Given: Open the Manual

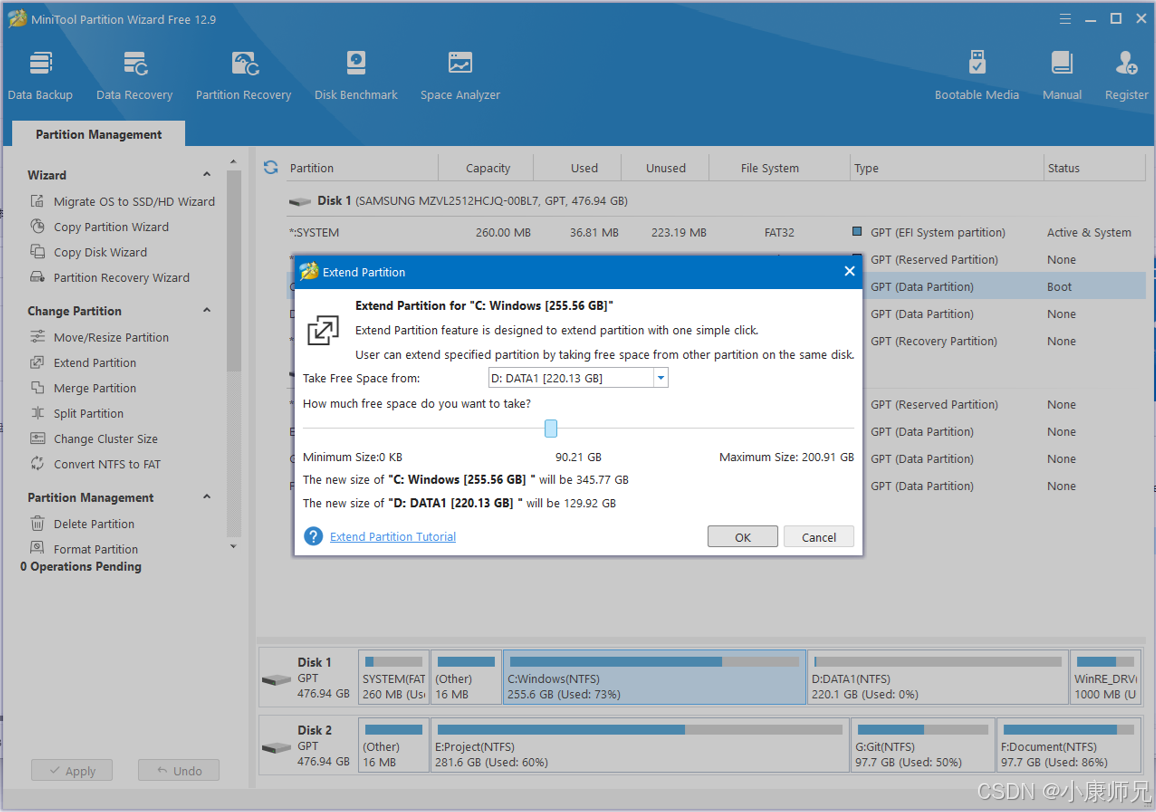Looking at the screenshot, I should 1062,76.
